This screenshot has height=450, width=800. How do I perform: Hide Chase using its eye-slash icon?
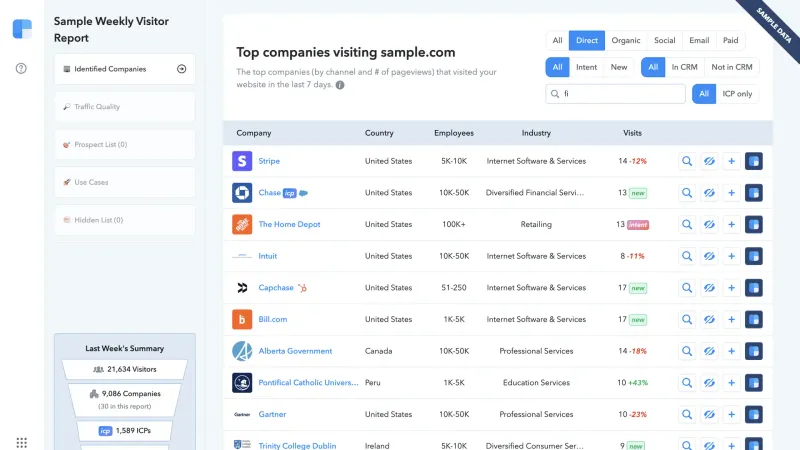(x=709, y=193)
